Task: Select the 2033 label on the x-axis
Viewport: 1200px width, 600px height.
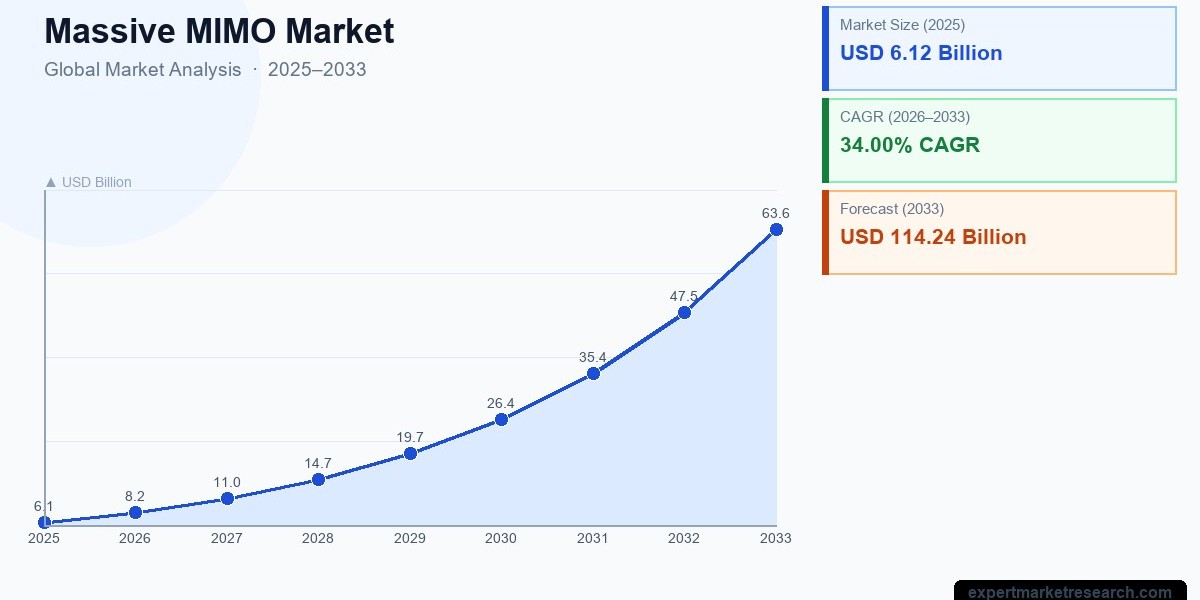Action: point(776,538)
